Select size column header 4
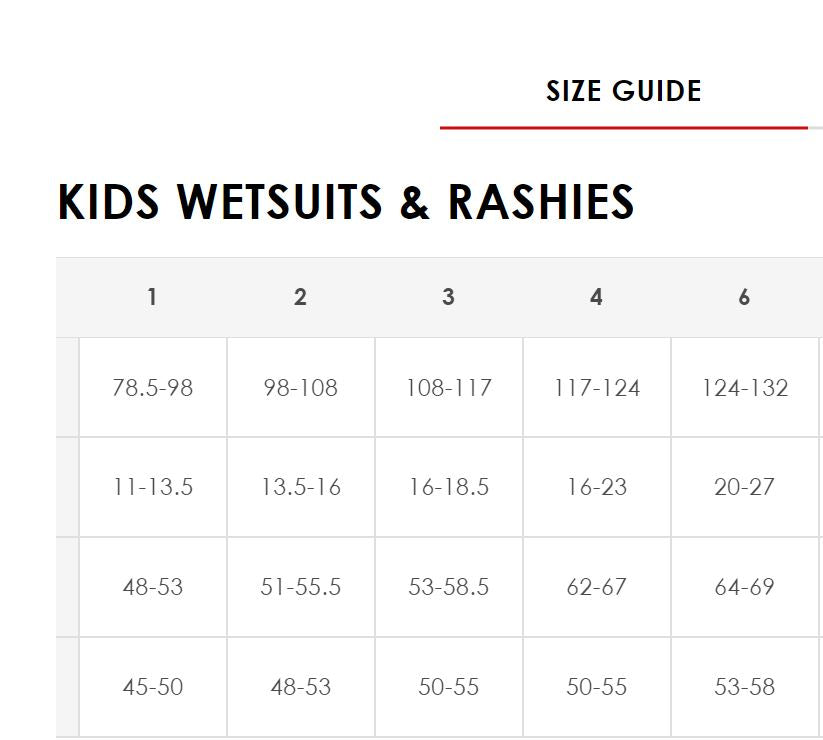The image size is (823, 740). 596,297
